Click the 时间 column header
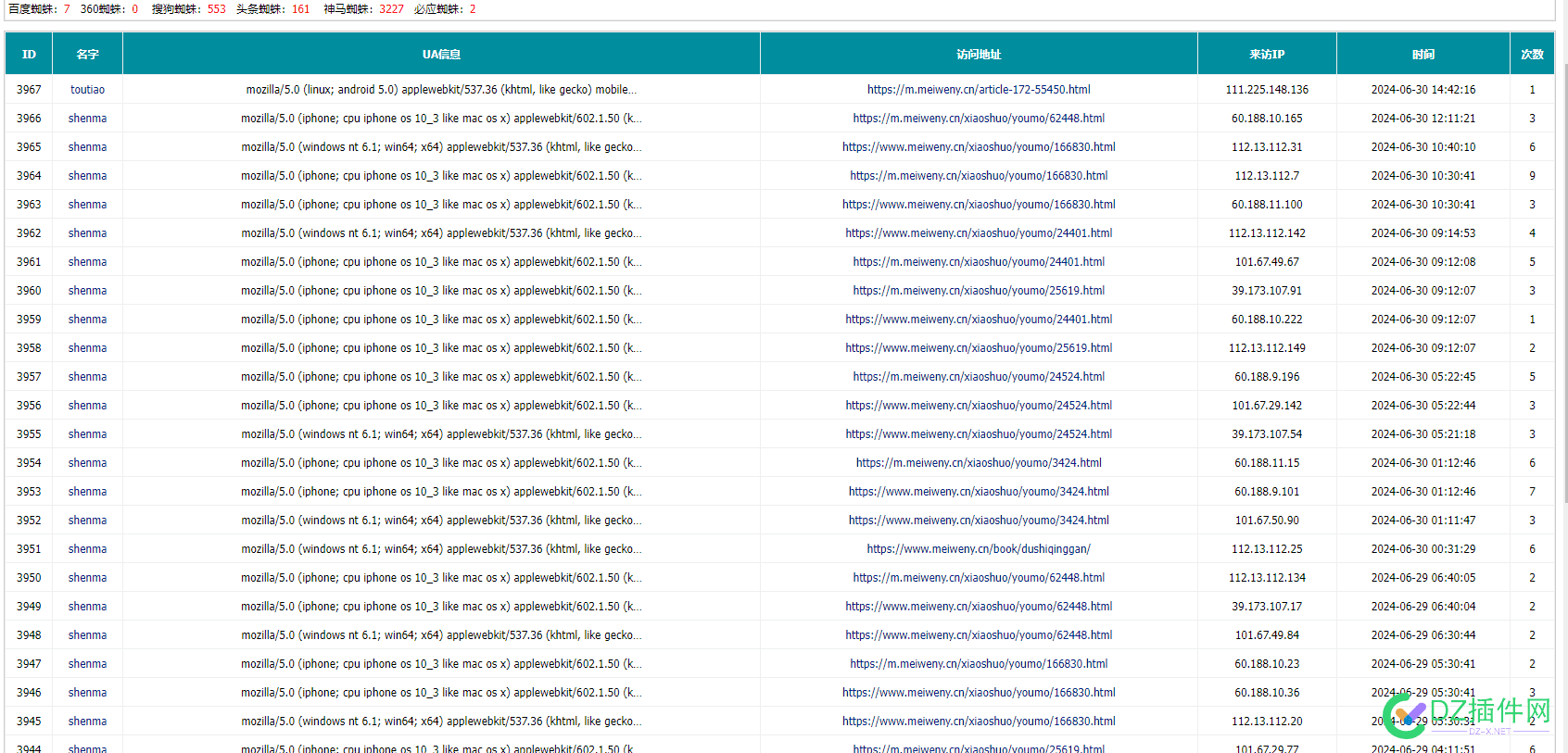 pos(1423,54)
